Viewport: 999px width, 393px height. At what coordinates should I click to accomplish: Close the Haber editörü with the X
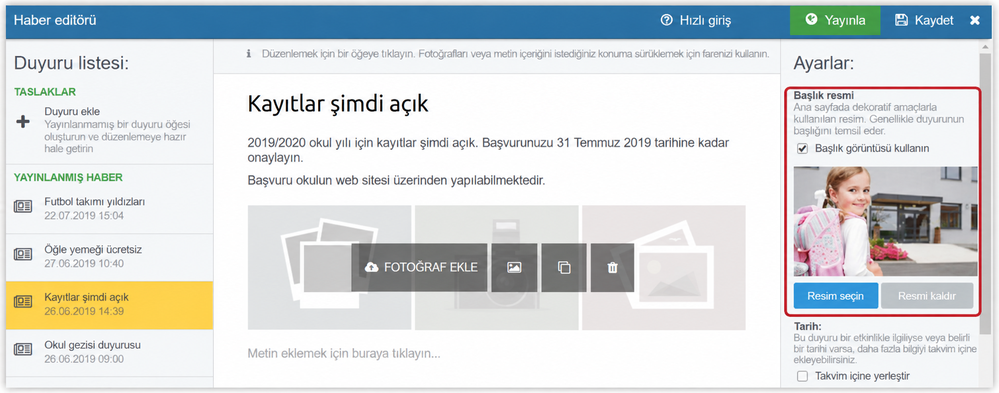975,20
